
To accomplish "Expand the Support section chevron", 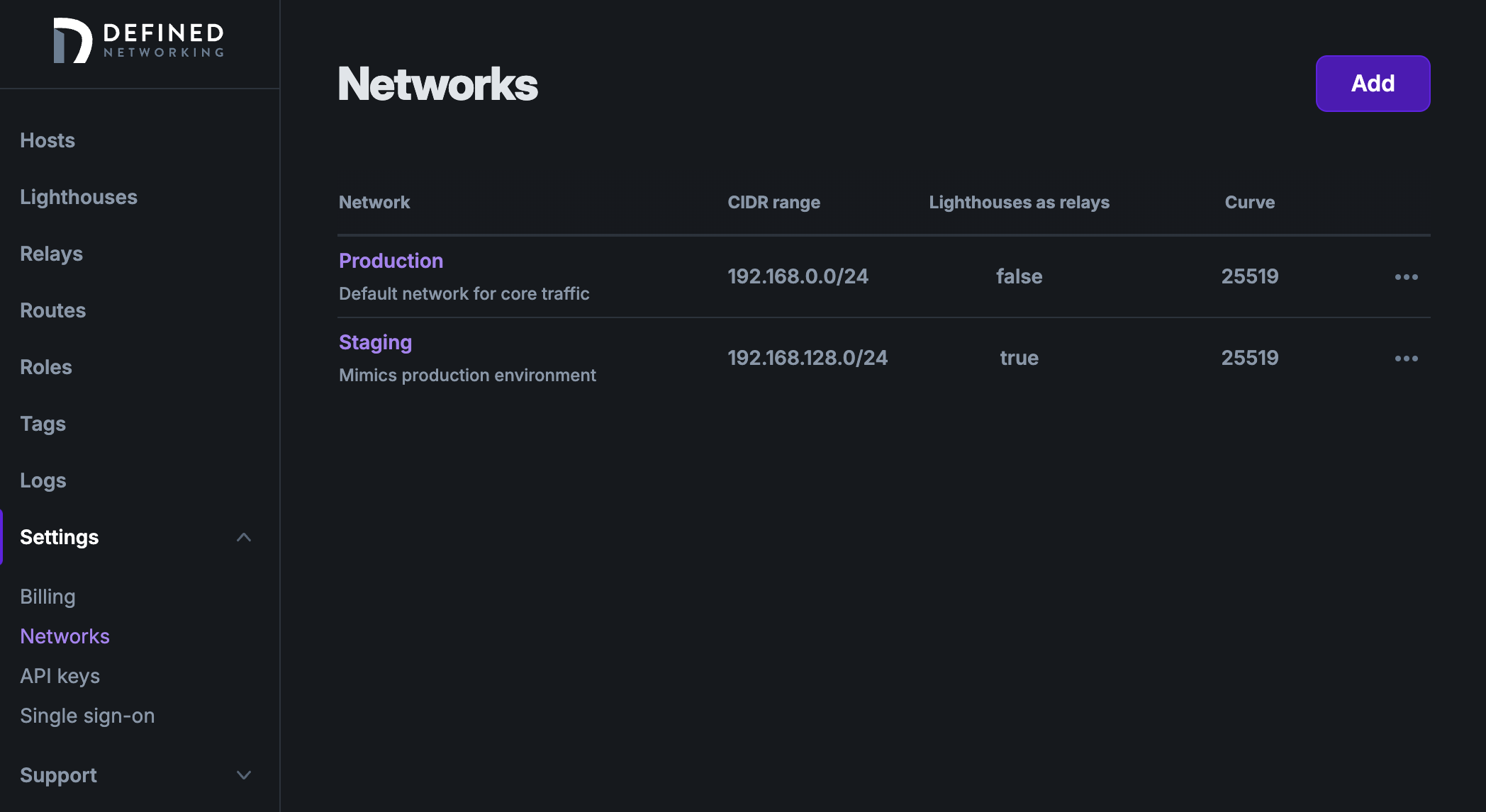I will (x=245, y=774).
